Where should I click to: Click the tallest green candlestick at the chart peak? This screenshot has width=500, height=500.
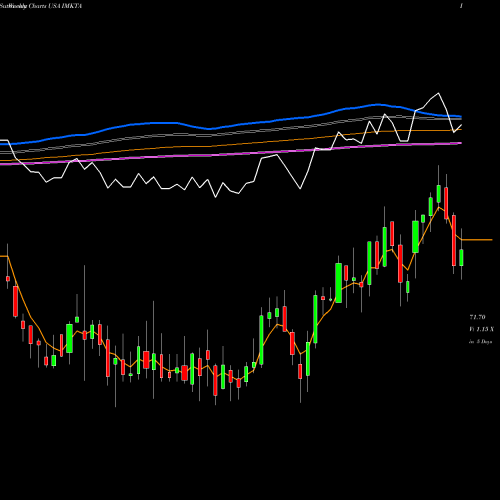439,194
